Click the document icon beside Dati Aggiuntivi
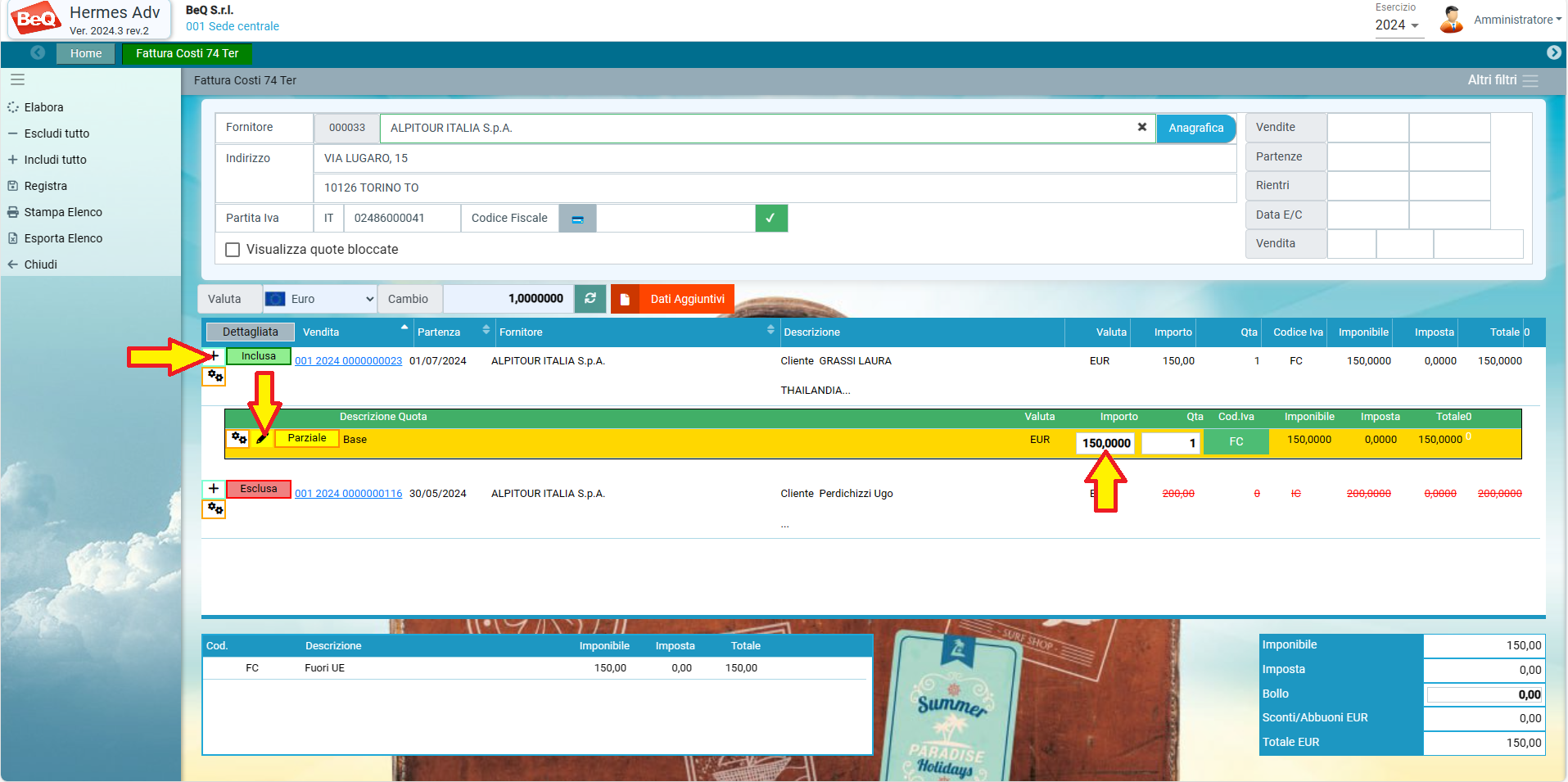The height and width of the screenshot is (782, 1568). pos(625,299)
